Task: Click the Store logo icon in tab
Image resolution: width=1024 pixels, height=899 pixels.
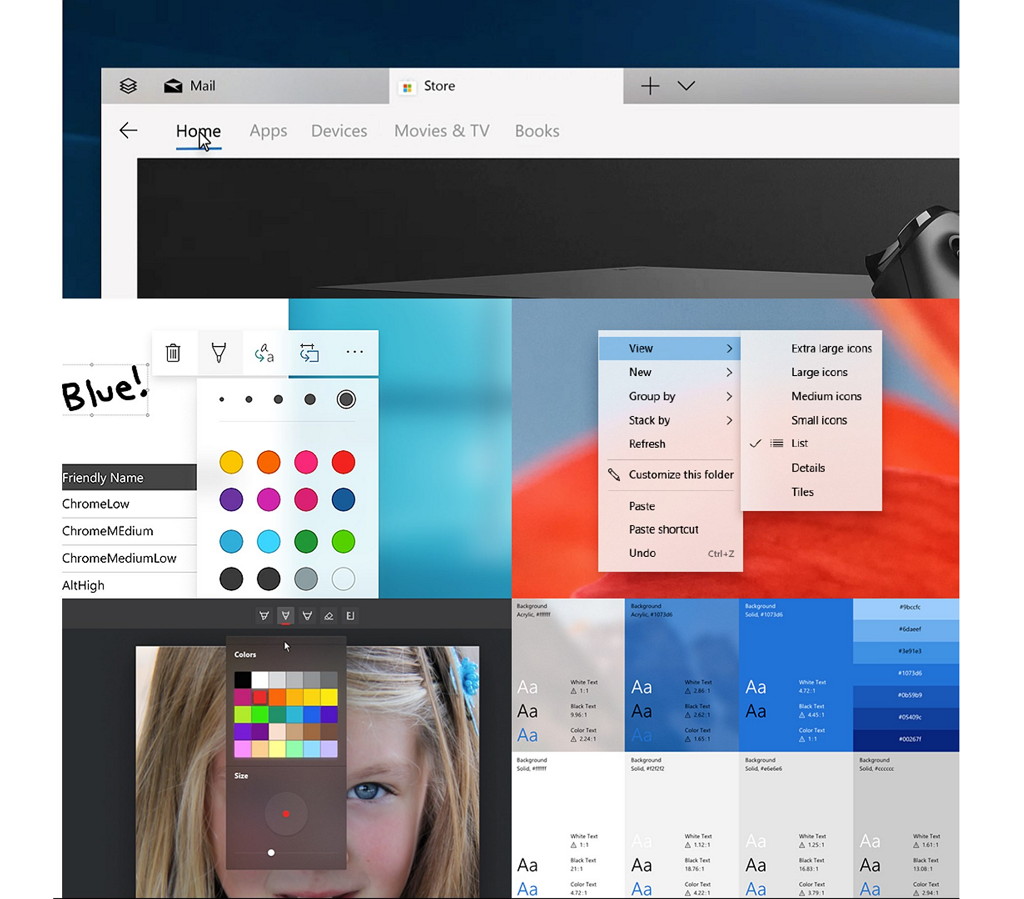Action: point(408,87)
